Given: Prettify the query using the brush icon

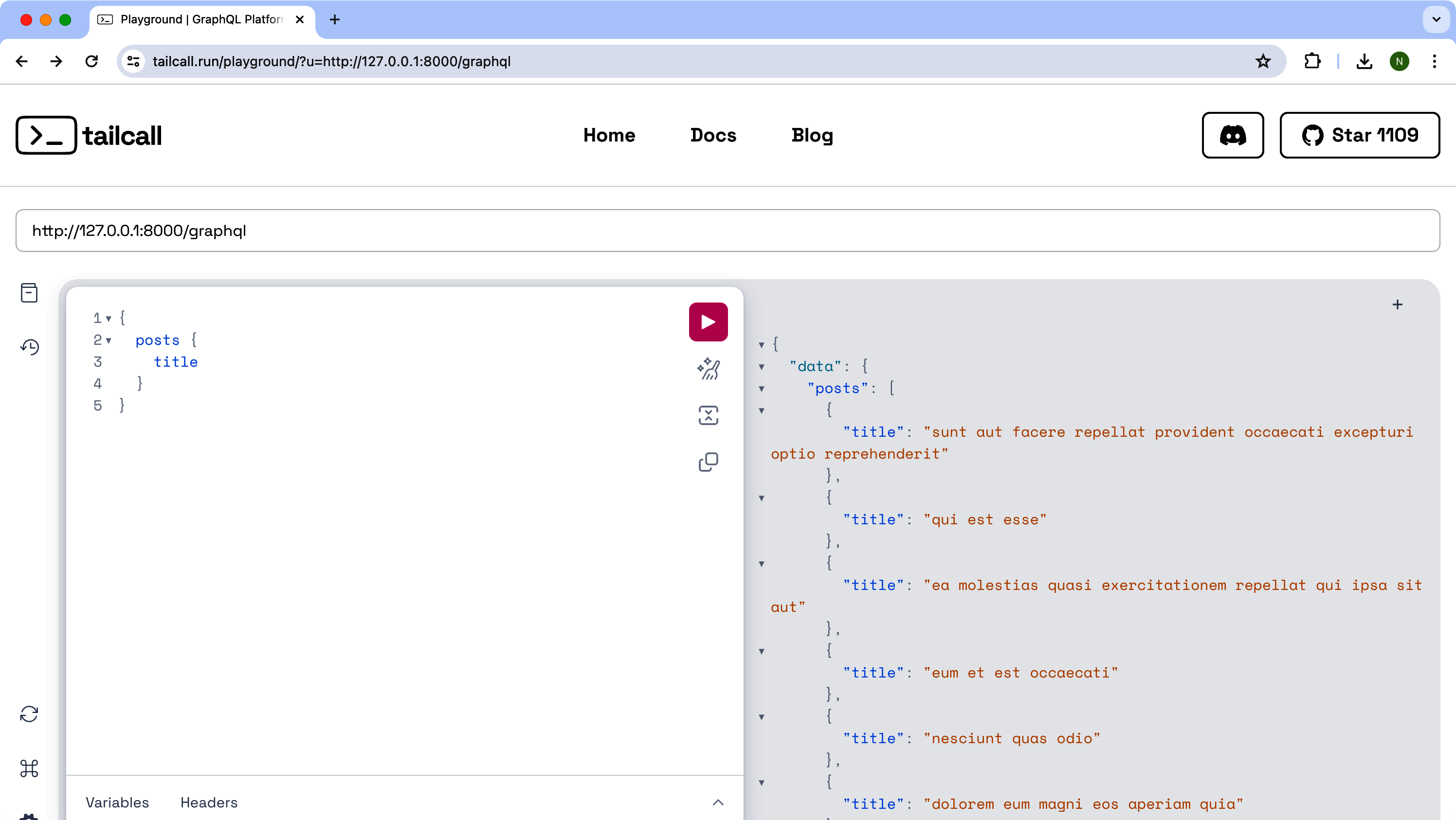Looking at the screenshot, I should [x=708, y=369].
